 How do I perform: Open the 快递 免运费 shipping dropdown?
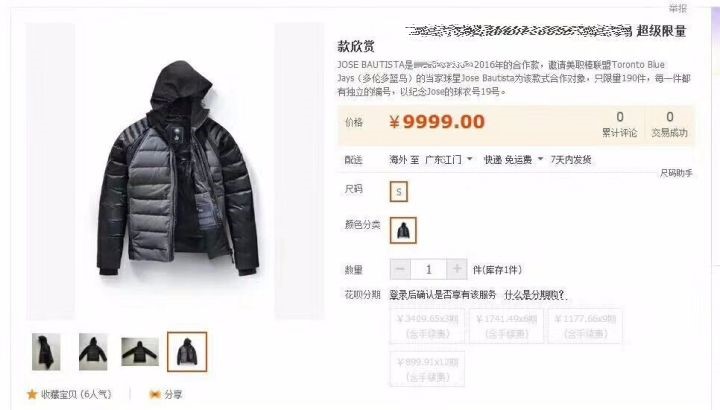(513, 160)
